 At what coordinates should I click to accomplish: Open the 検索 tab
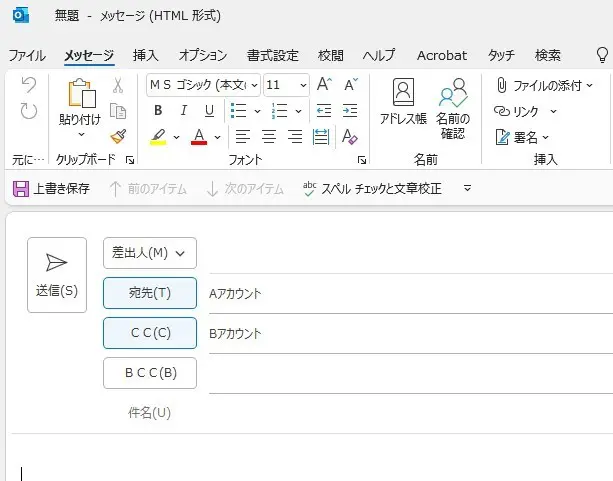pos(548,56)
